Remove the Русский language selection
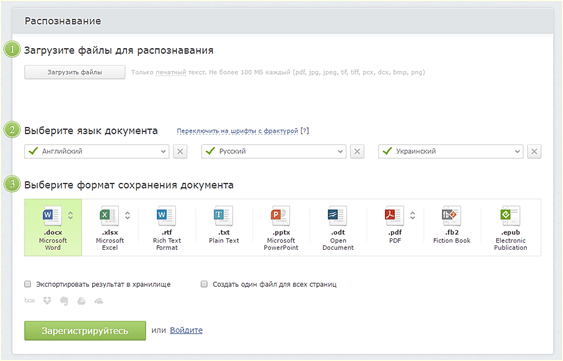Viewport: 563px width, 361px height. pyautogui.click(x=357, y=152)
